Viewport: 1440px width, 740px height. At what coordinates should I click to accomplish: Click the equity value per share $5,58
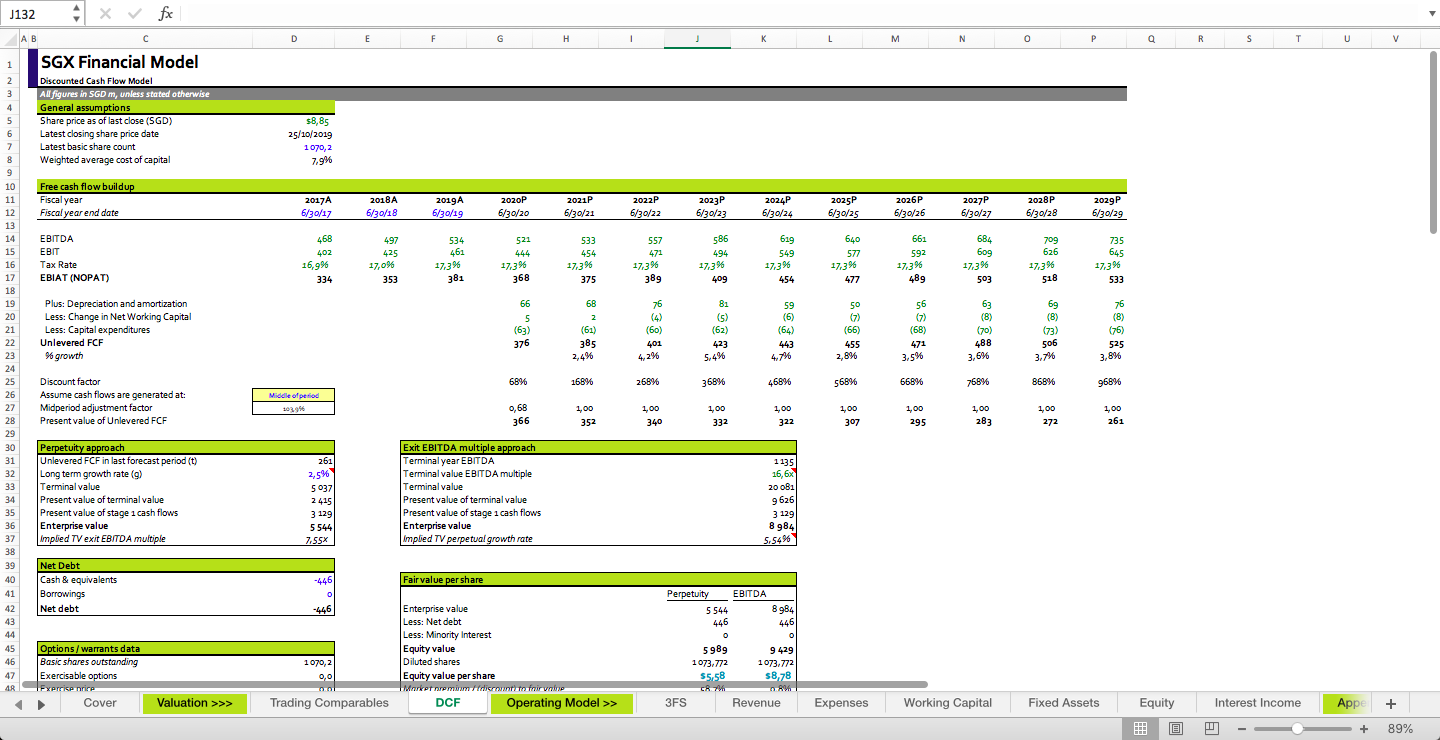(714, 676)
